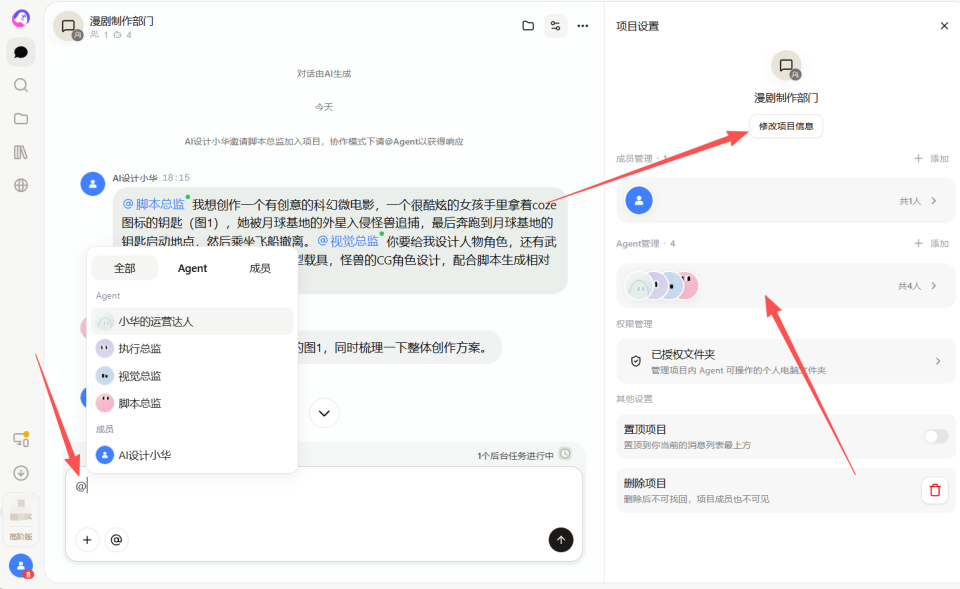This screenshot has width=960, height=589.
Task: Click the 对话由AI生成 notice text
Action: pos(324,73)
